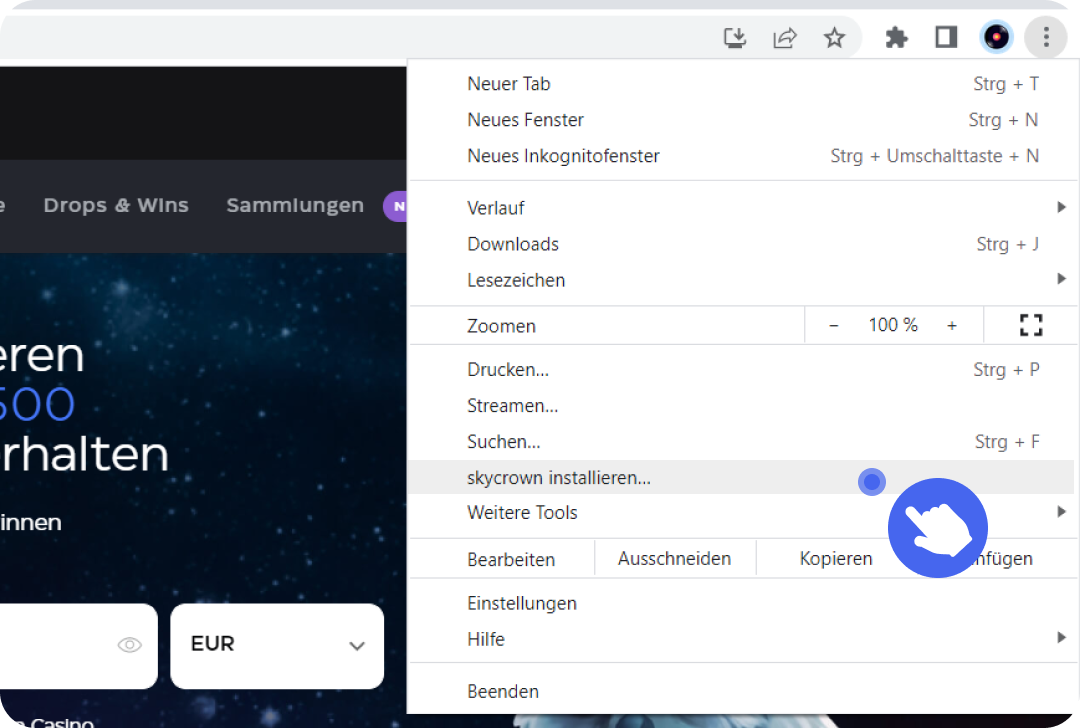Open Einstellungen from menu
The height and width of the screenshot is (728, 1080).
(743, 603)
